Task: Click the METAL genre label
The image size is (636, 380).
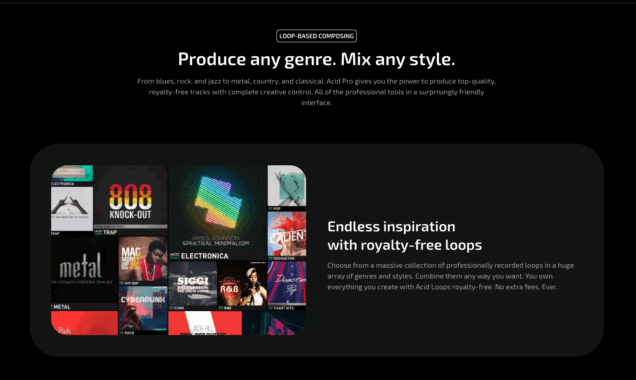Action: click(62, 307)
